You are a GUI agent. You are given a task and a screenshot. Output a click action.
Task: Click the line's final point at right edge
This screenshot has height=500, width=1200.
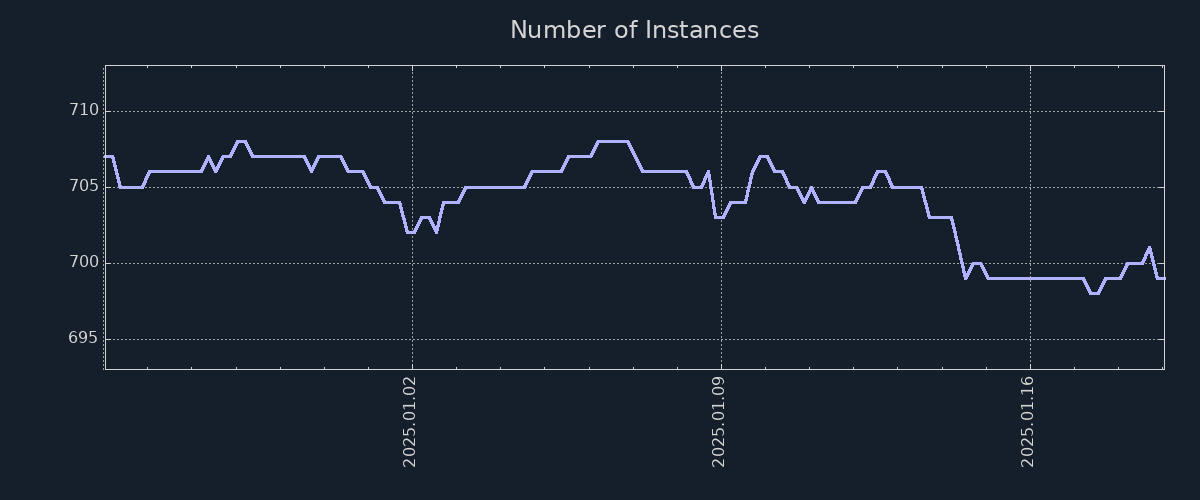point(1163,278)
